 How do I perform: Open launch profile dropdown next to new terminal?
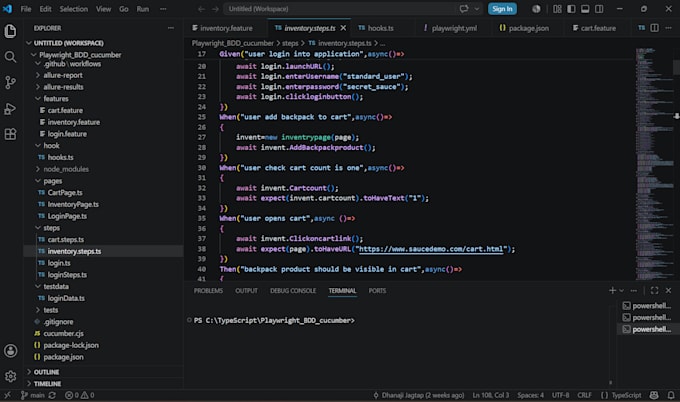point(621,291)
